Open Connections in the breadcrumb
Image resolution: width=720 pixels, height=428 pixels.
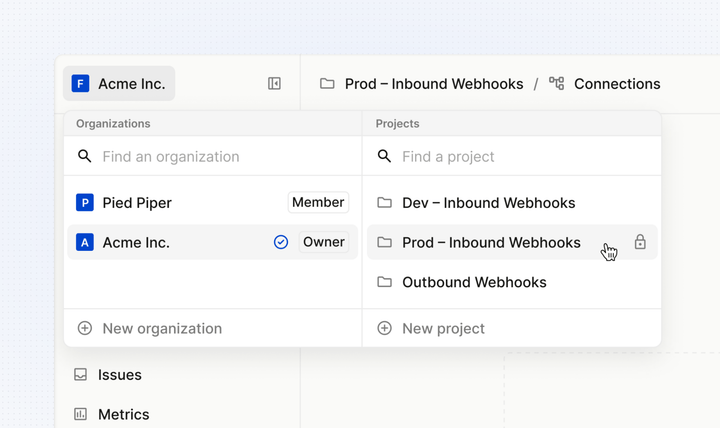(x=616, y=84)
